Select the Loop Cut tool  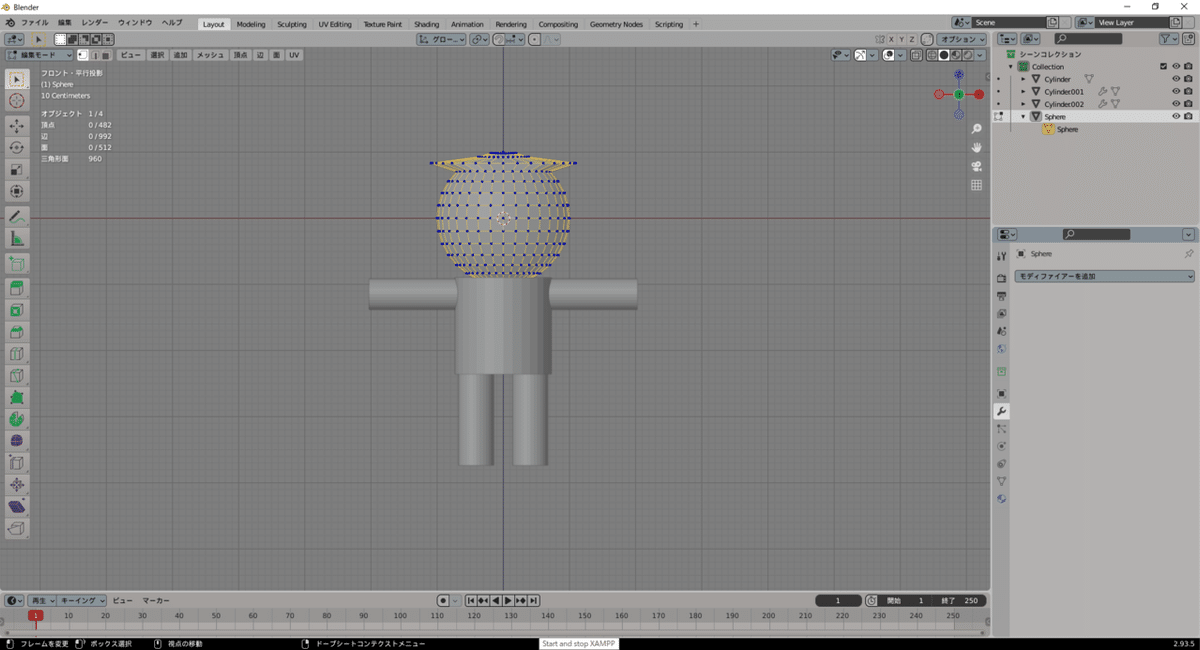click(17, 354)
